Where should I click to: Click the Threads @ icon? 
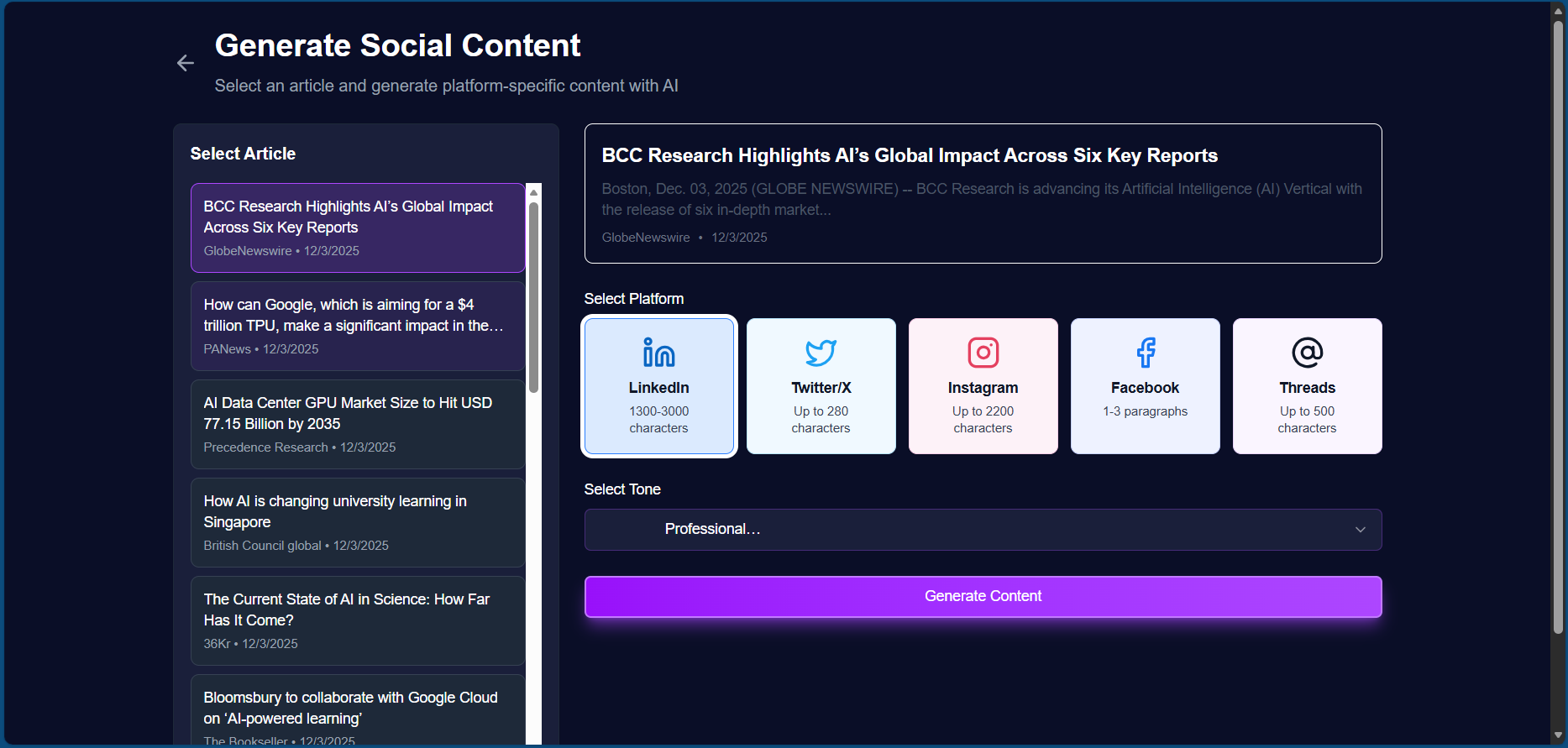point(1307,353)
